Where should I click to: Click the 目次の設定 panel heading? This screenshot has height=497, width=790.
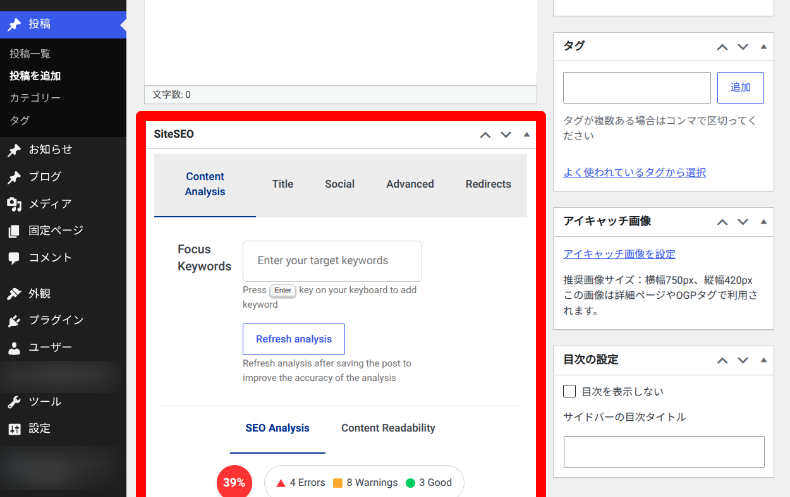[x=590, y=359]
